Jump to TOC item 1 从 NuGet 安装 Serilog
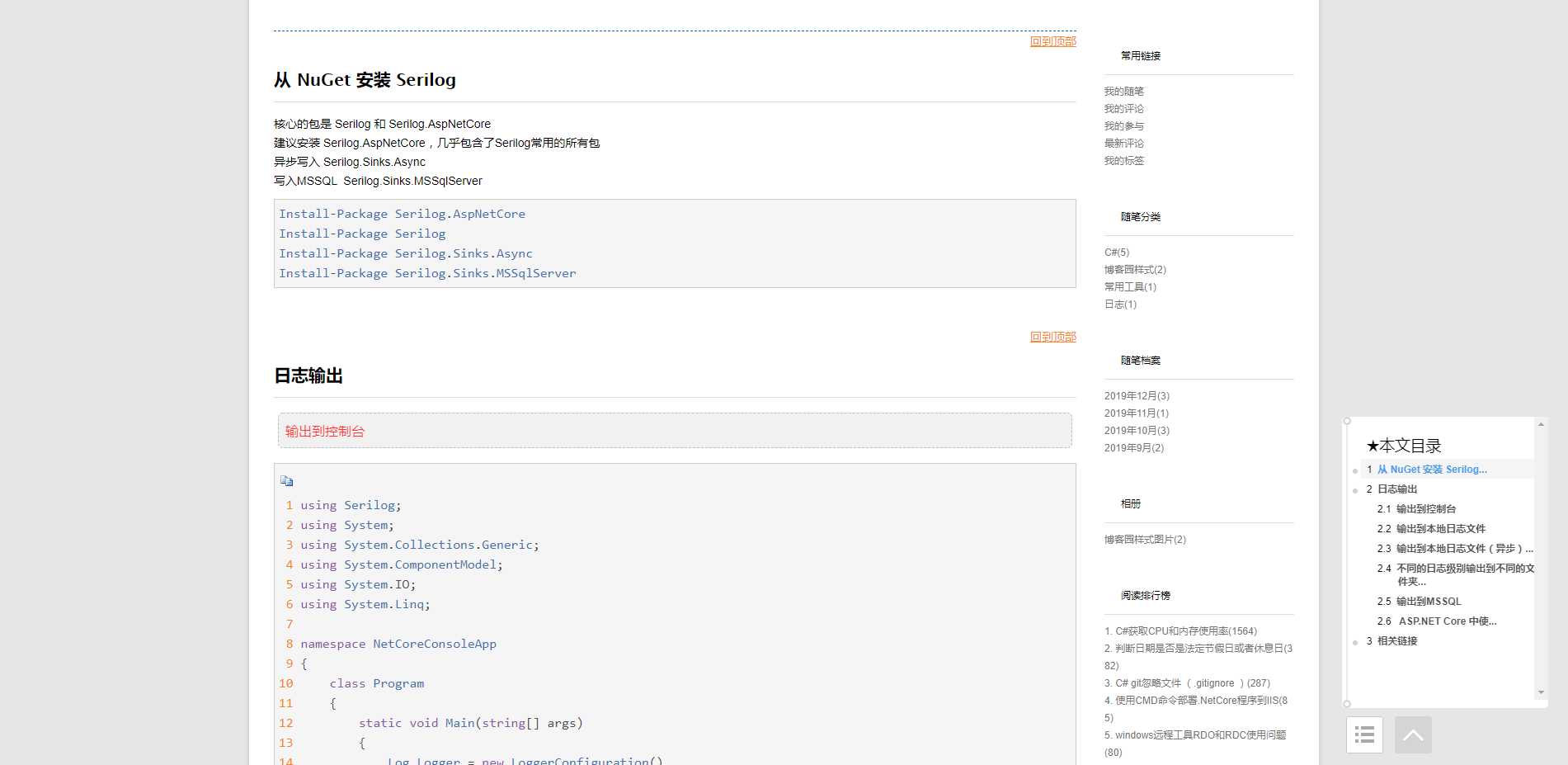Image resolution: width=1568 pixels, height=765 pixels. (1432, 470)
